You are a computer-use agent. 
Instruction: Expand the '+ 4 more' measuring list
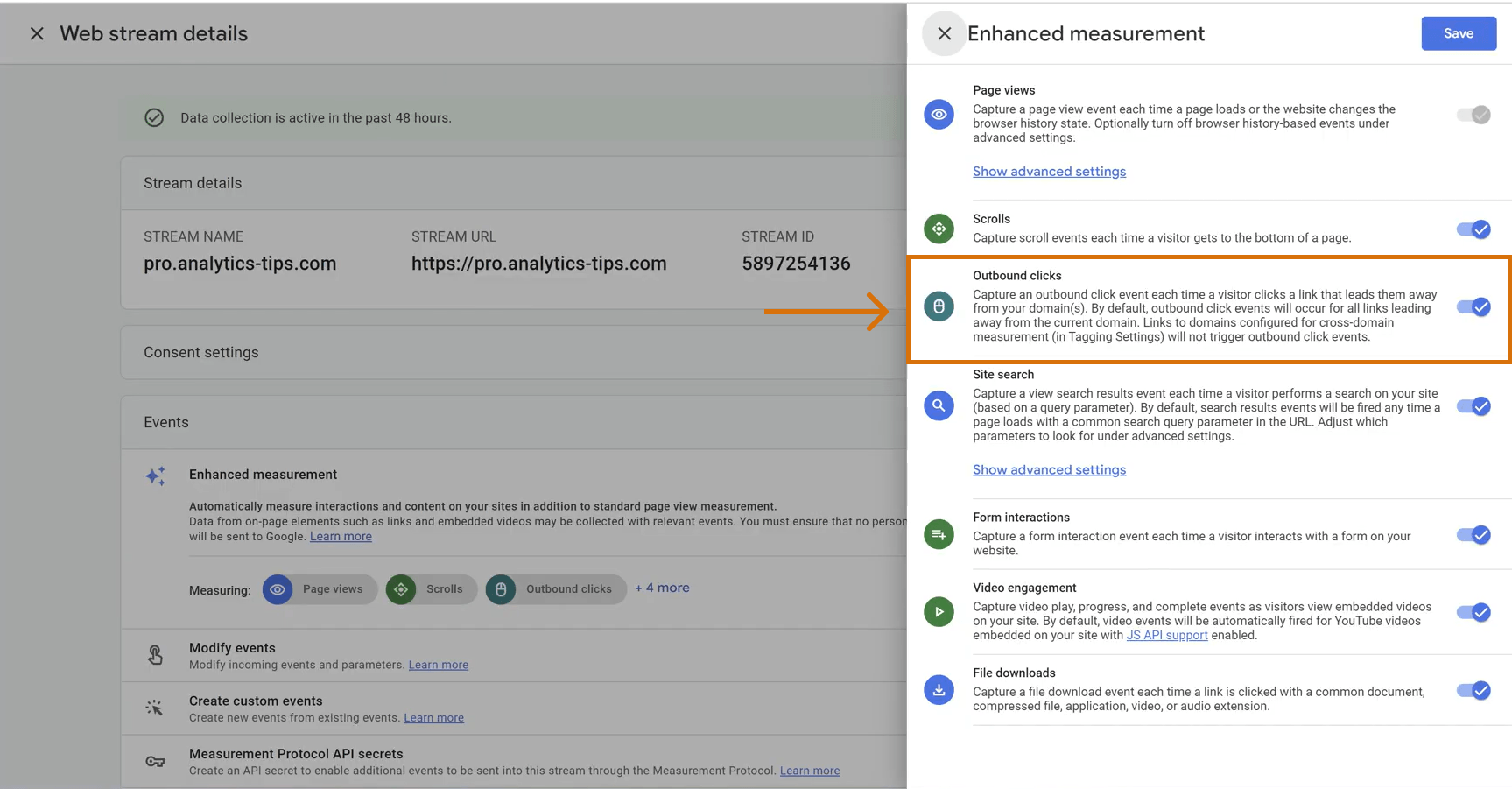pyautogui.click(x=662, y=588)
